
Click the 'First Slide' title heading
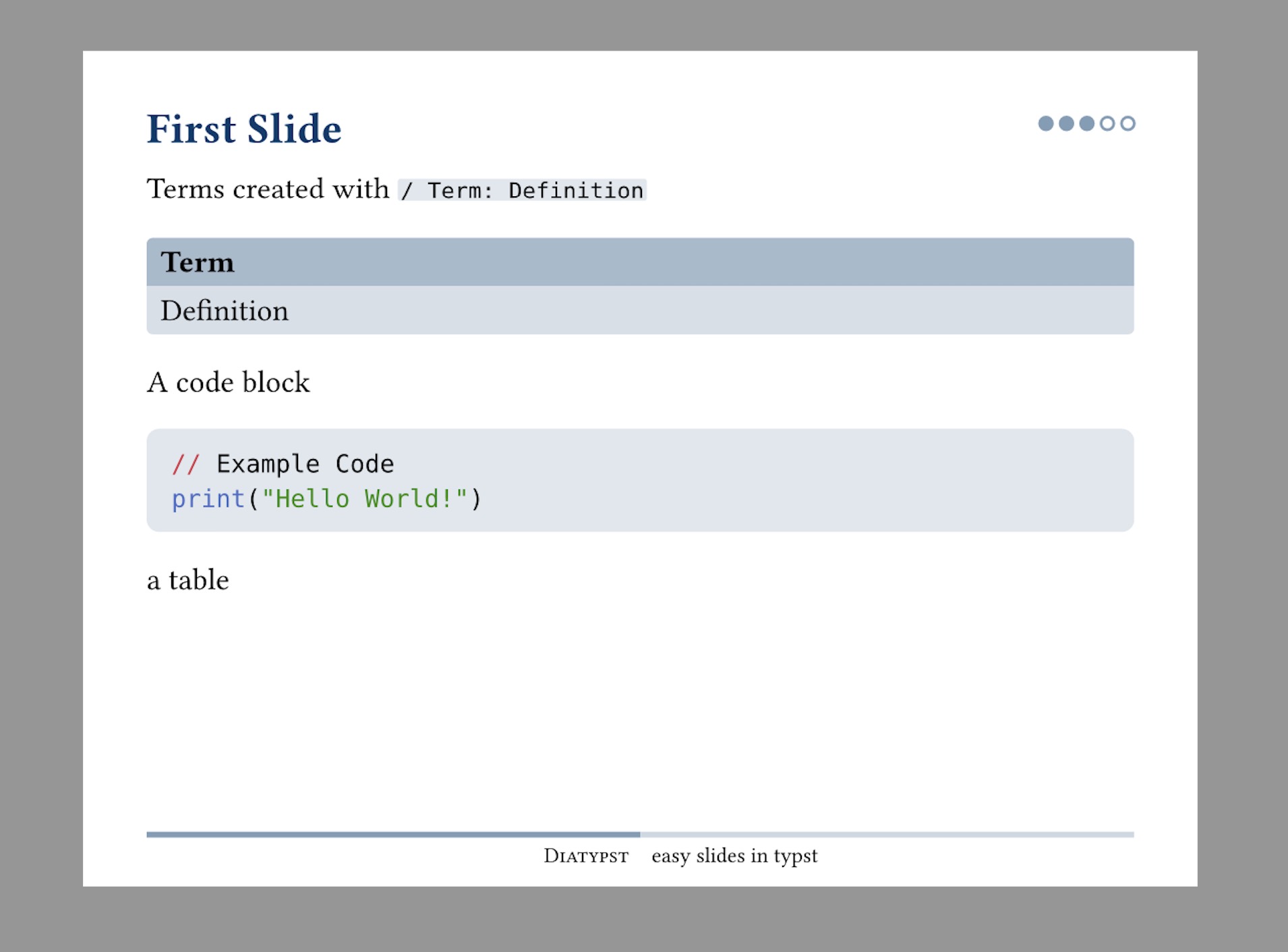pos(244,129)
